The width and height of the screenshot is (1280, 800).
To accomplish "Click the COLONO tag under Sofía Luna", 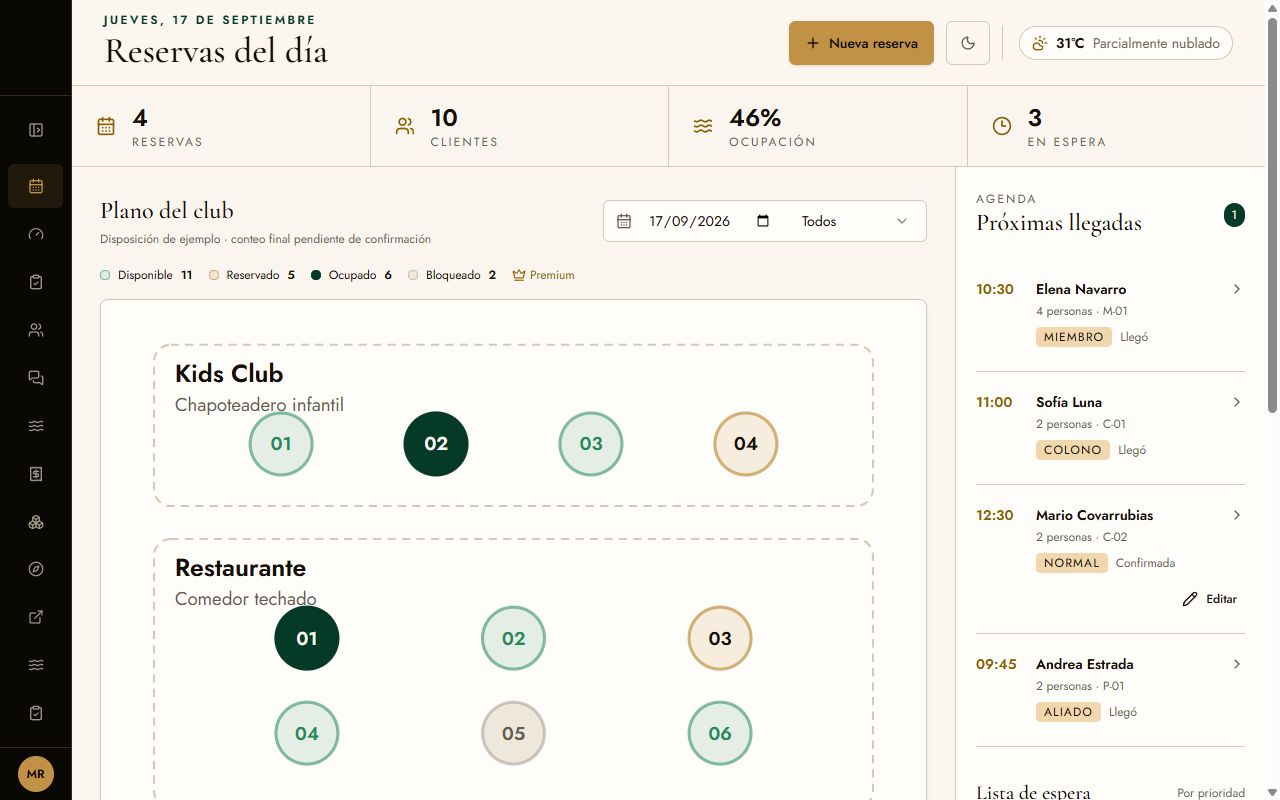I will tap(1073, 450).
